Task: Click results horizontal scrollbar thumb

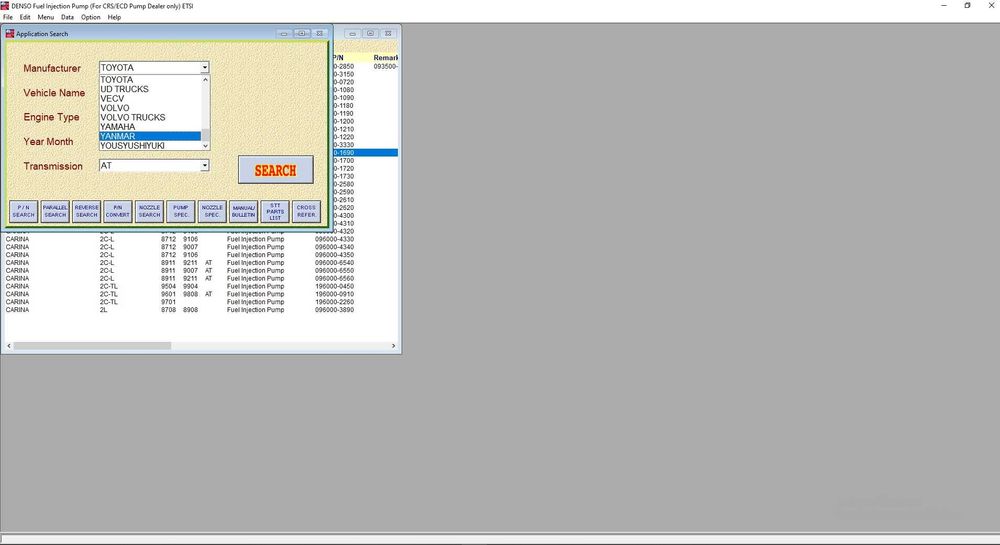Action: (x=92, y=345)
